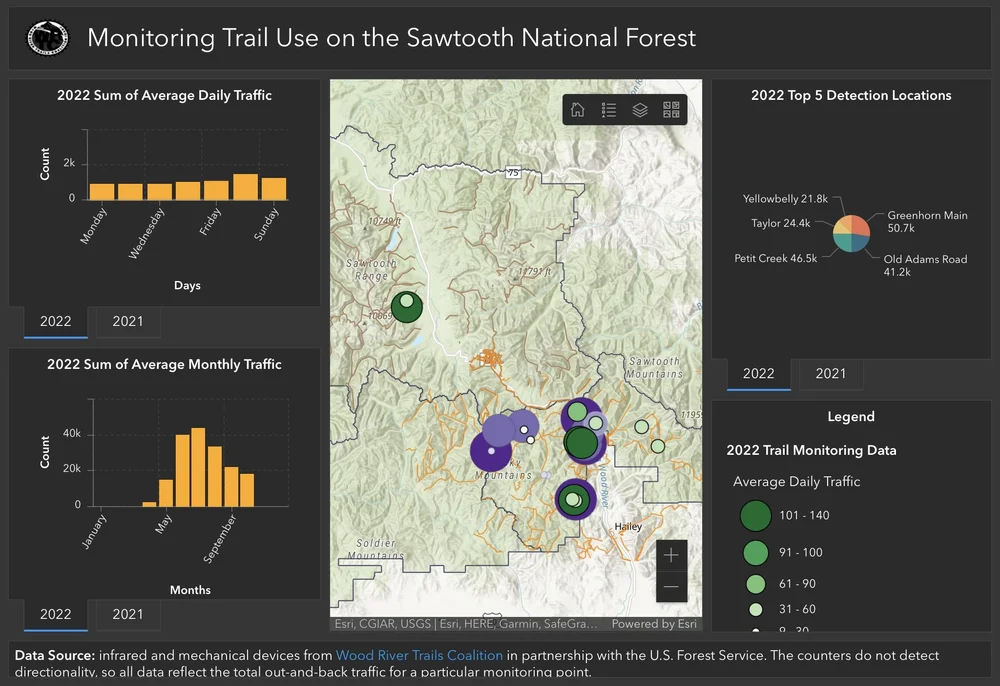Zoom out using the map minus button
The height and width of the screenshot is (686, 1000).
[x=671, y=587]
